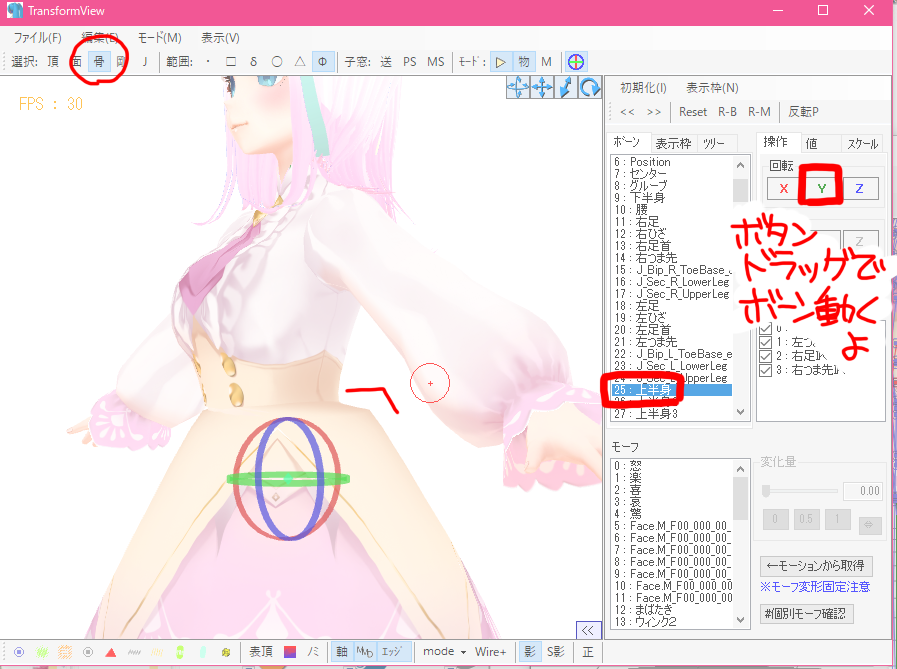Choose the dot point range tool
The height and width of the screenshot is (669, 897).
(208, 62)
